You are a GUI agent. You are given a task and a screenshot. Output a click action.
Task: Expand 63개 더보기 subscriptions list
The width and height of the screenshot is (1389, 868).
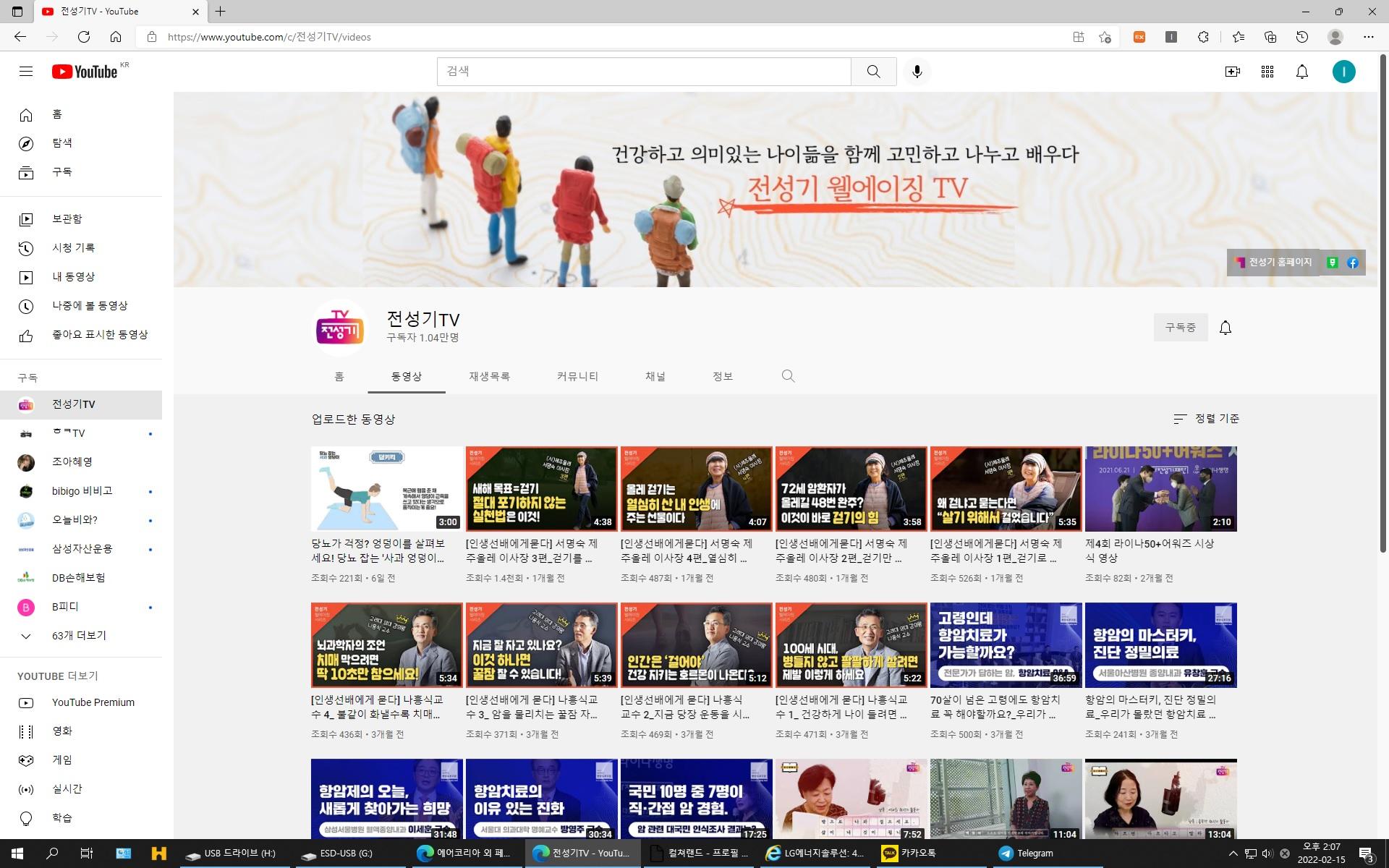pyautogui.click(x=81, y=636)
